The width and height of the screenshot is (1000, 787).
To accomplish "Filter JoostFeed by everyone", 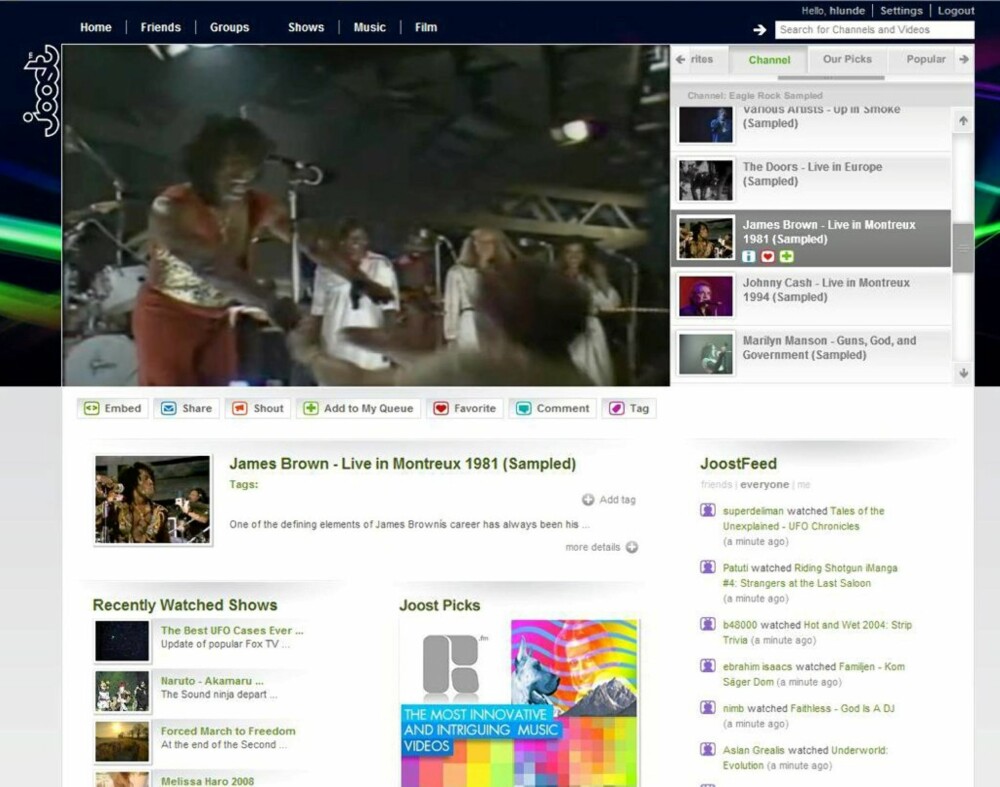I will 764,485.
